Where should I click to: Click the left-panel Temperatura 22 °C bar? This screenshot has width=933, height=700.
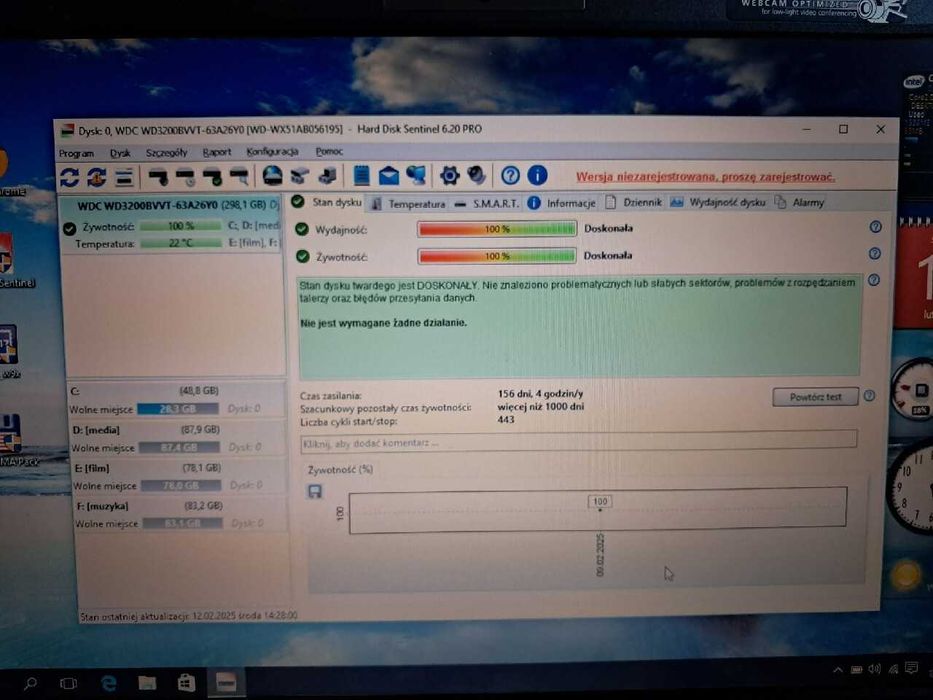click(x=180, y=243)
